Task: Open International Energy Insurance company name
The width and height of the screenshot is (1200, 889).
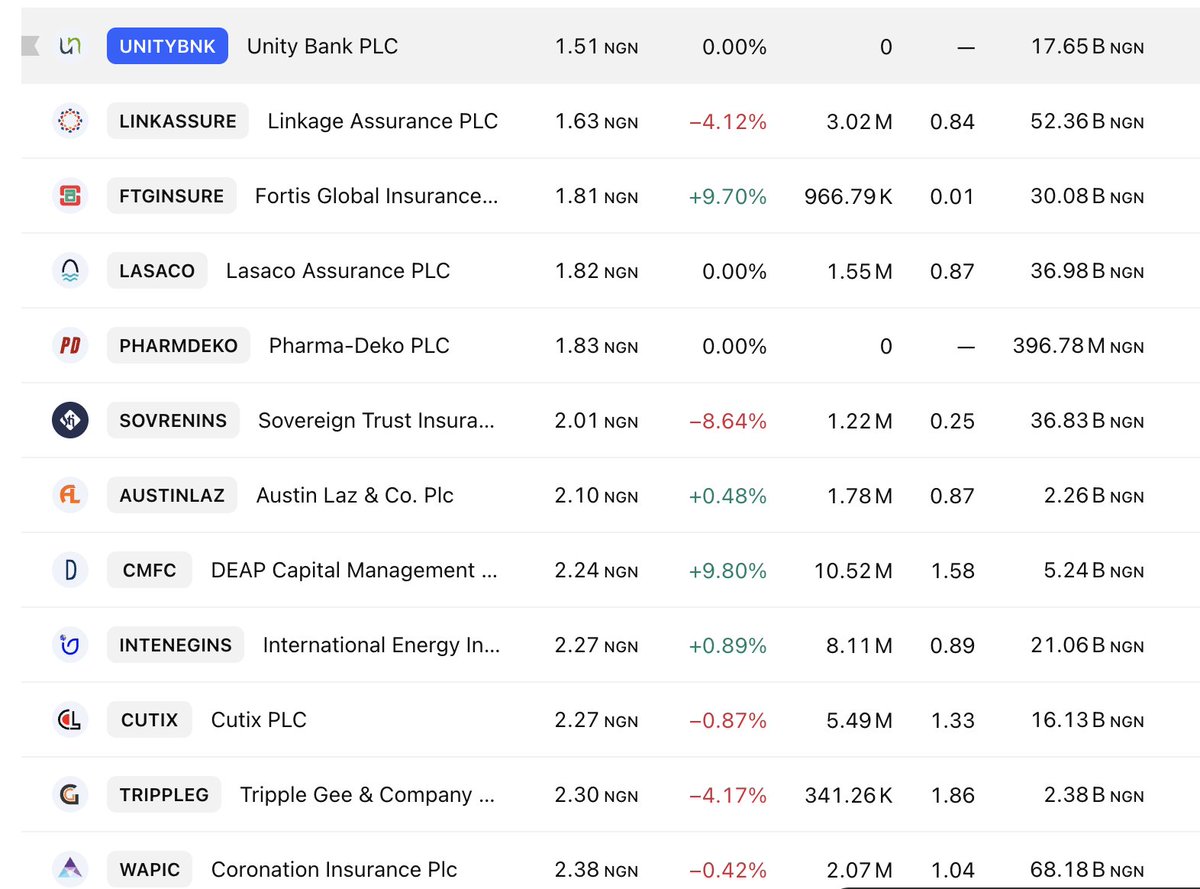Action: click(382, 645)
